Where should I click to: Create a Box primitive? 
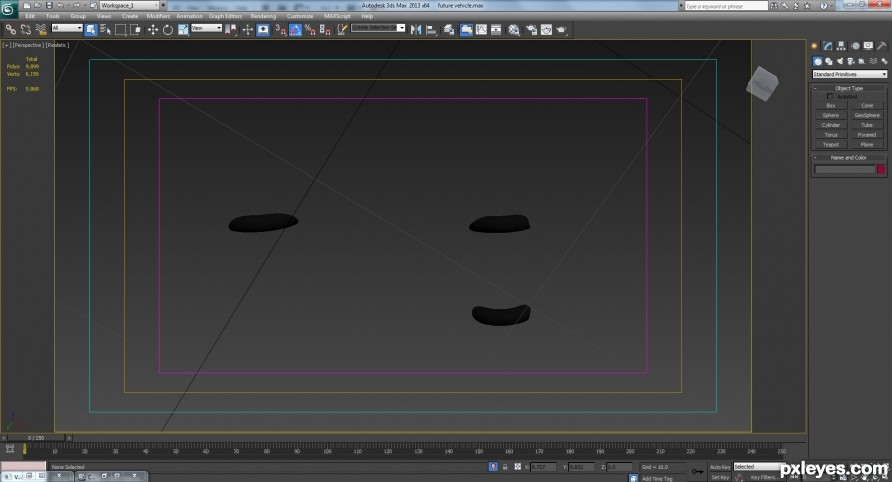click(x=831, y=106)
